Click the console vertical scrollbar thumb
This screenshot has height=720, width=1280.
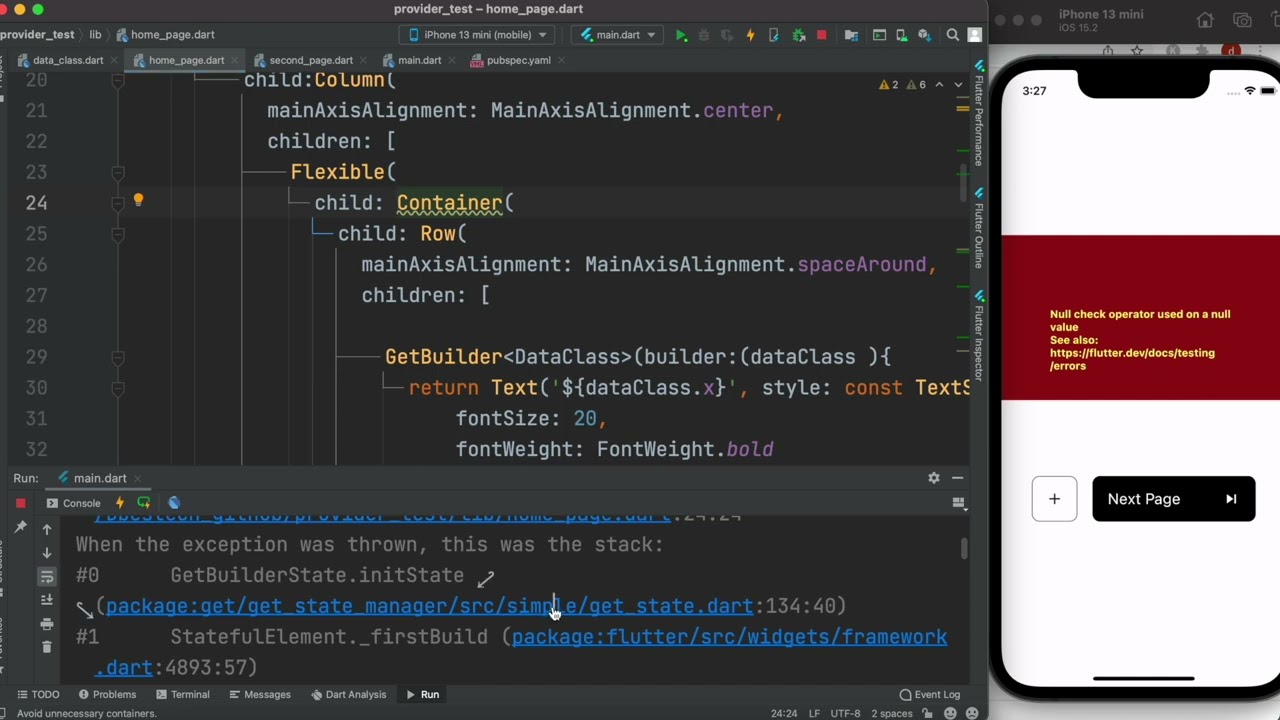pyautogui.click(x=964, y=549)
